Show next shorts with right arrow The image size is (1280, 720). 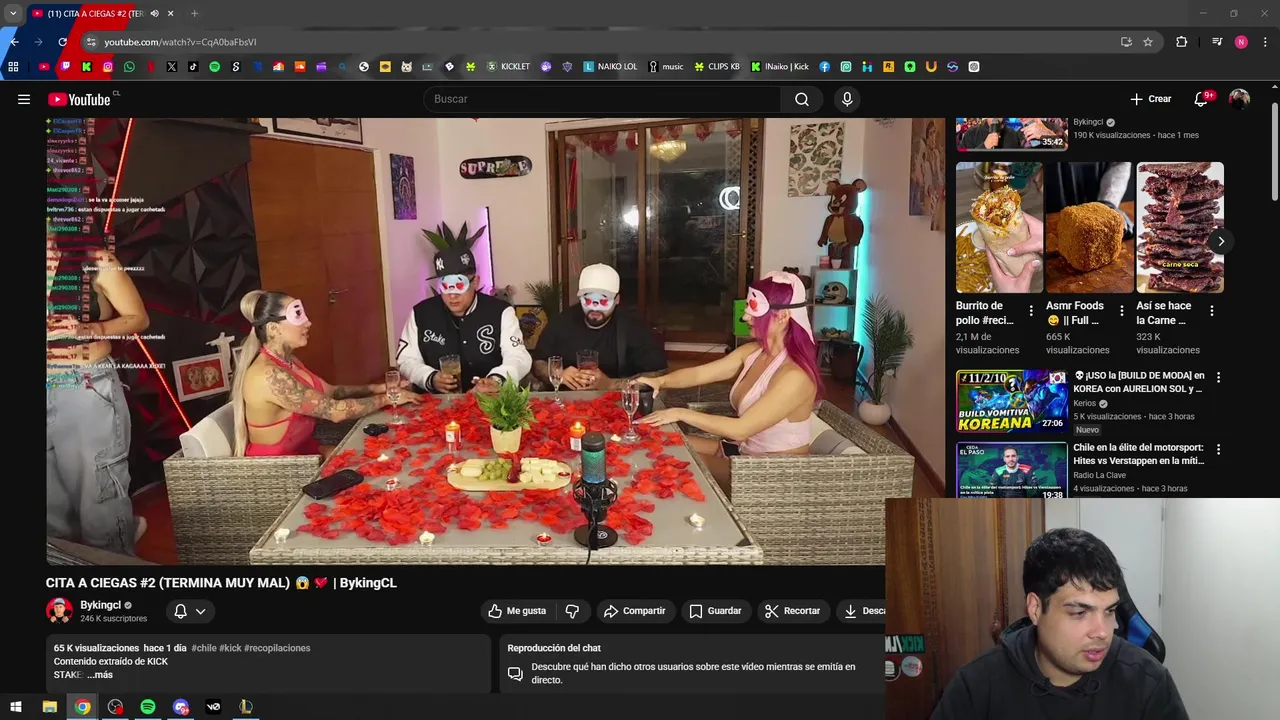1221,241
